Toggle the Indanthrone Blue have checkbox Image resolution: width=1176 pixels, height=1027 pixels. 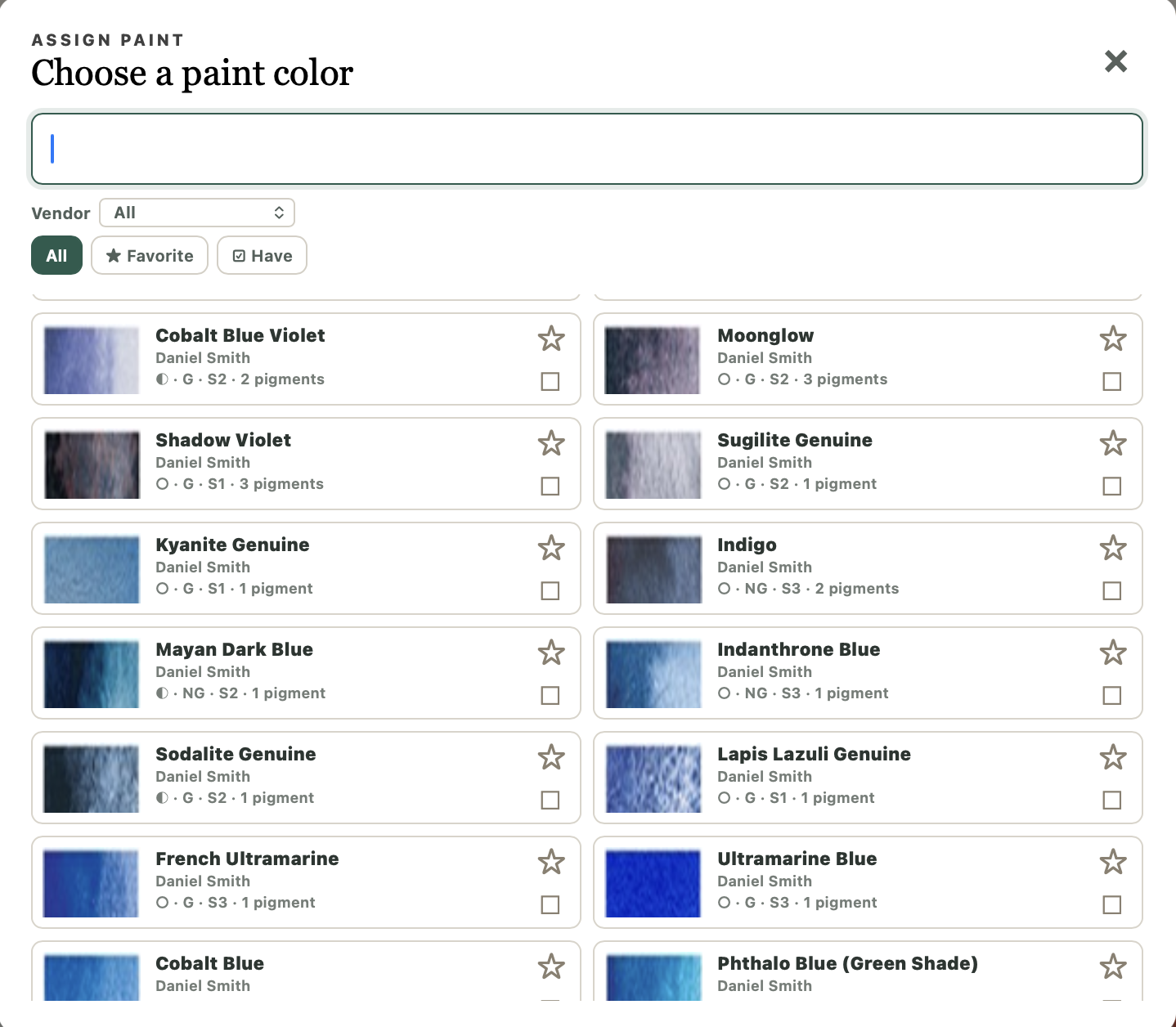point(1112,695)
